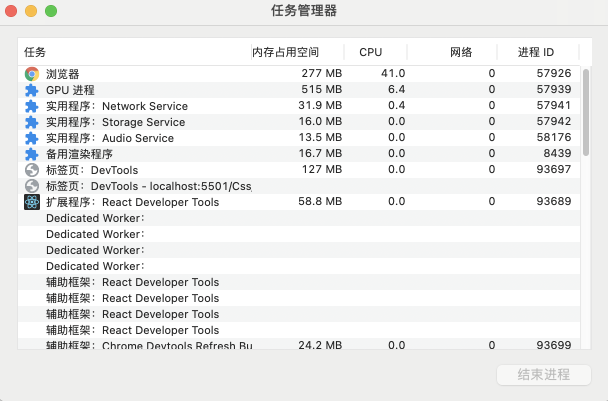Click the puzzle icon beside GPU 进程

(32, 90)
